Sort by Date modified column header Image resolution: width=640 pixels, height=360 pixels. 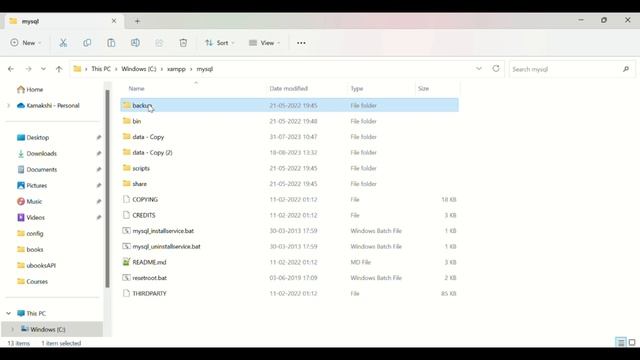(289, 89)
